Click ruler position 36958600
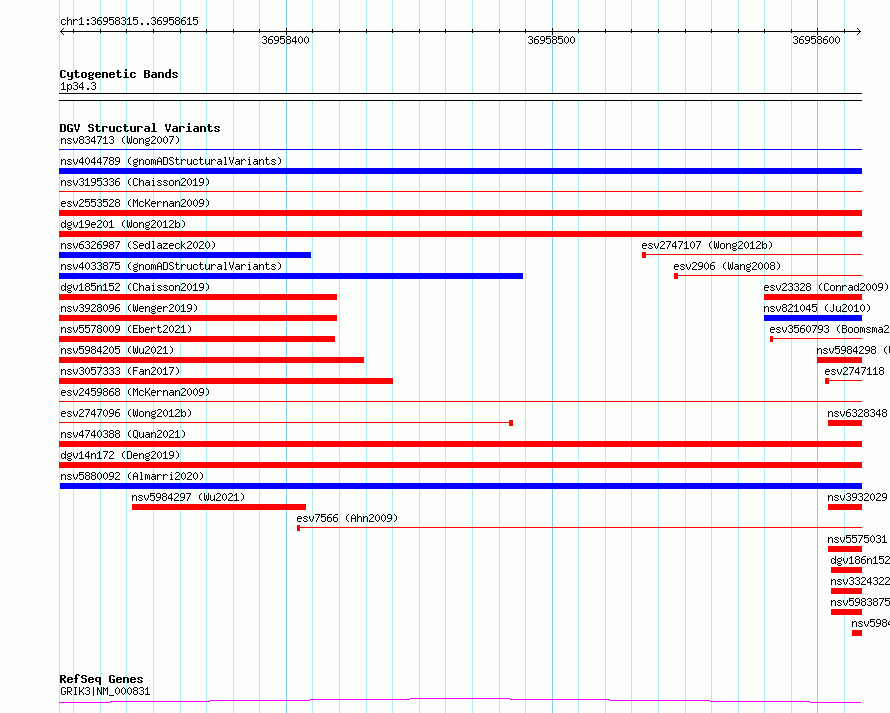Viewport: 890px width, 713px height. 816,40
